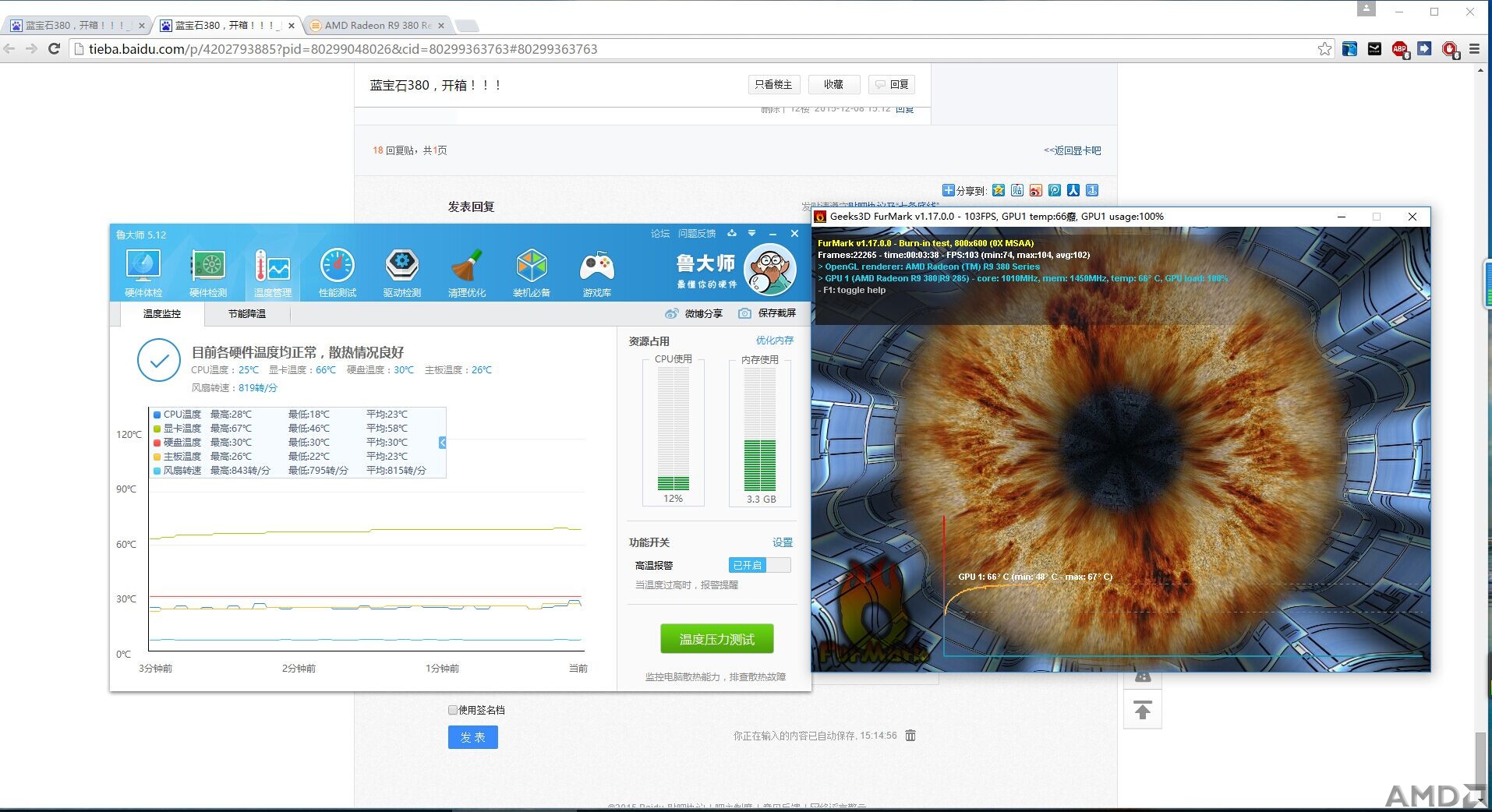Screen dimensions: 1492x812
Task: Open 驱动检测 driver detection icon
Action: [x=402, y=274]
